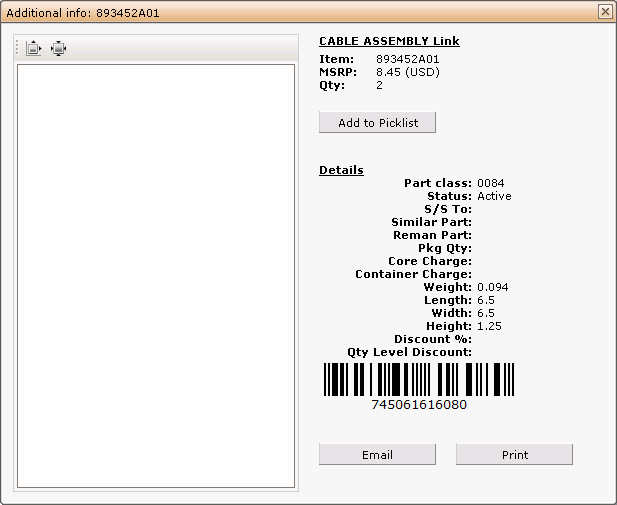Click the Additional info title bar
The height and width of the screenshot is (505, 617).
300,13
